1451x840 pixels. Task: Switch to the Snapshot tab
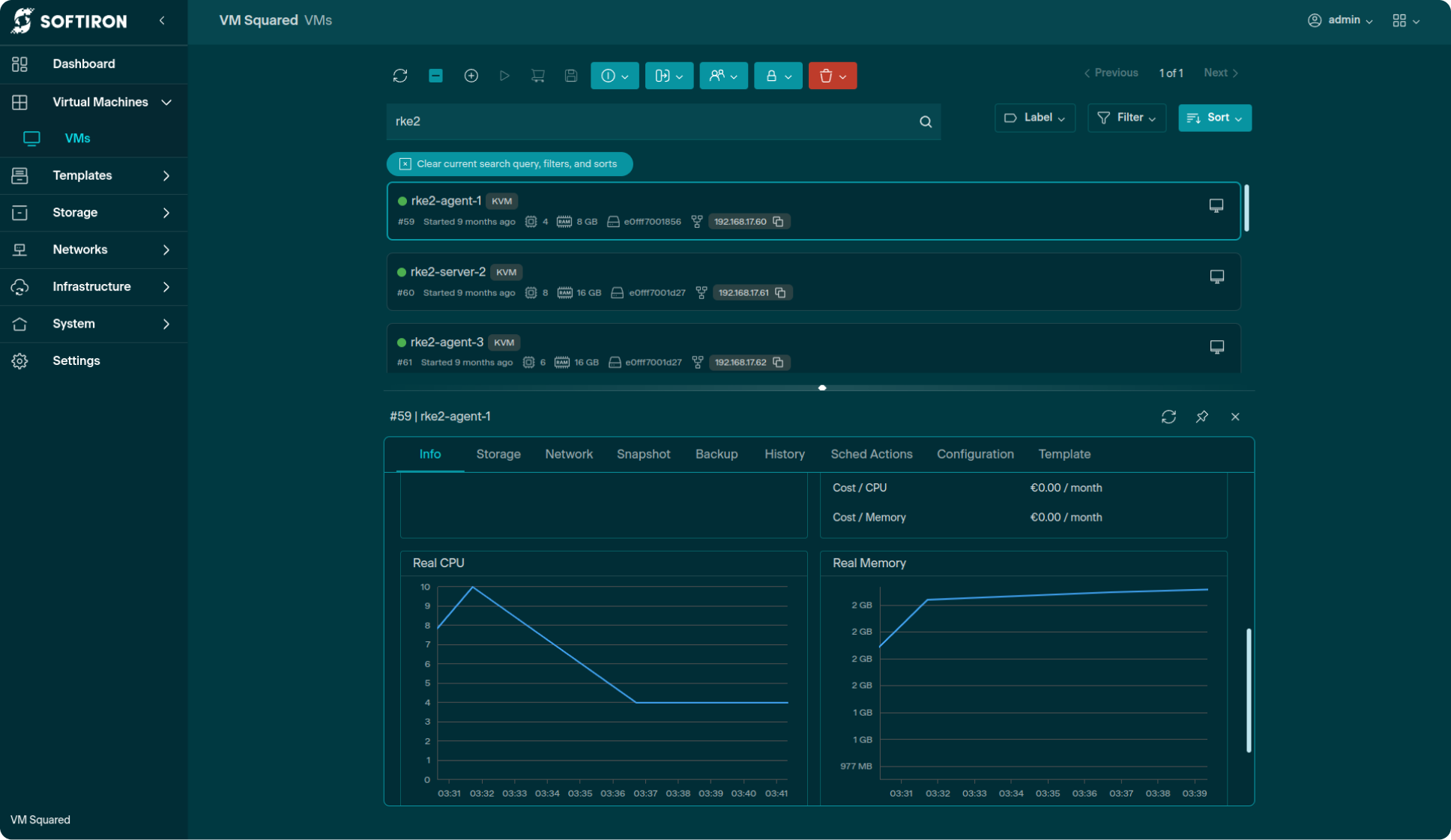pos(643,454)
